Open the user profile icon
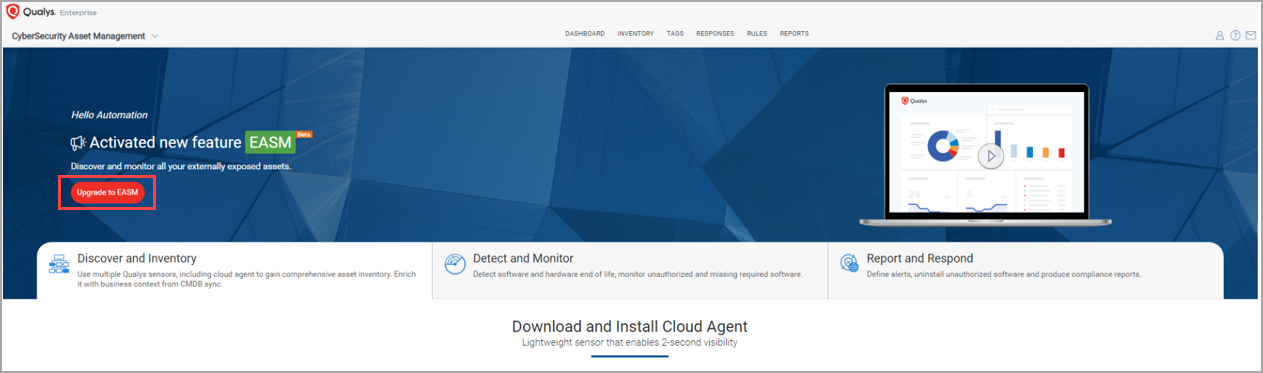 click(x=1220, y=35)
